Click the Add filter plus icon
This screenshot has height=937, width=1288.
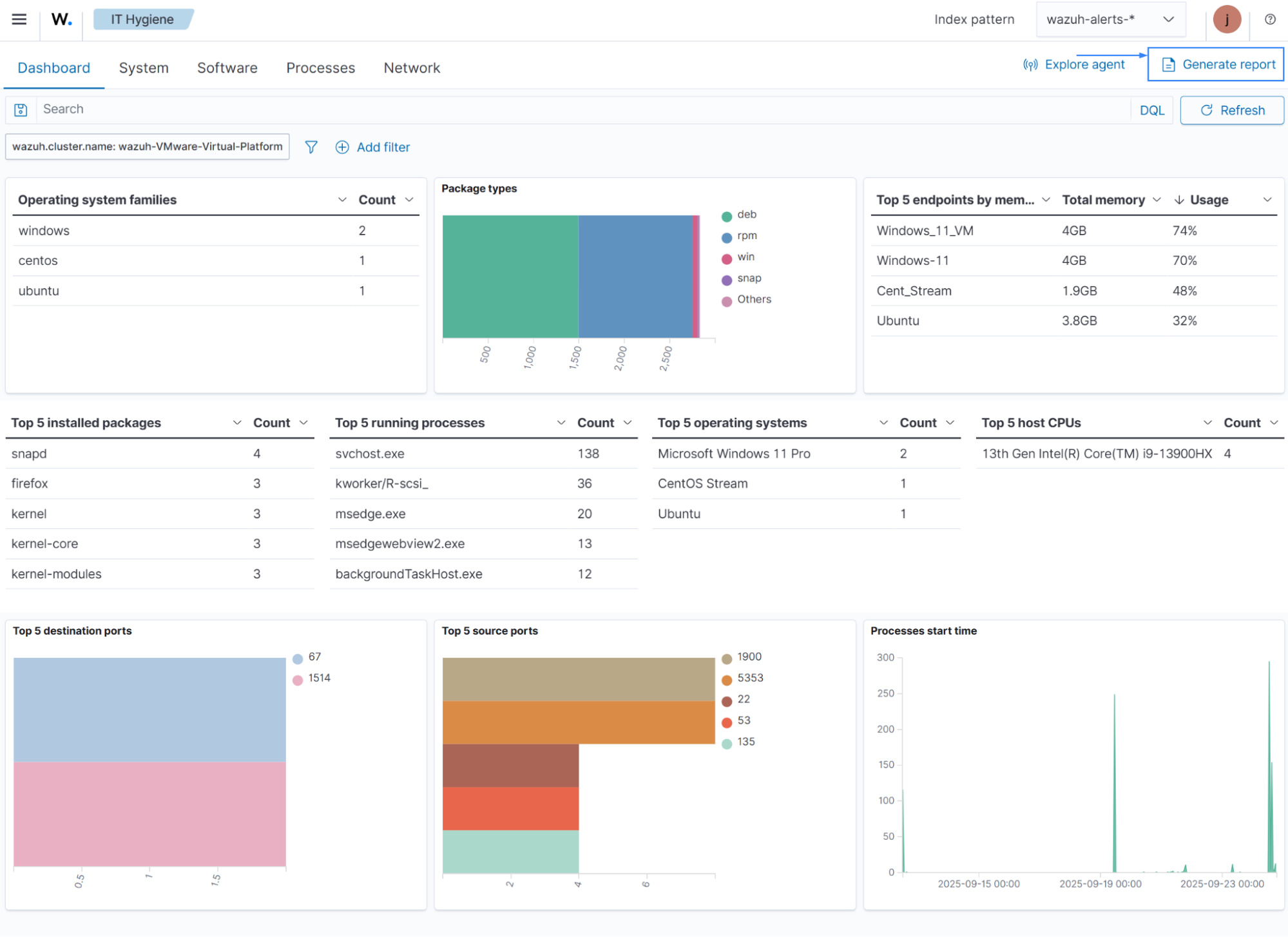point(342,147)
